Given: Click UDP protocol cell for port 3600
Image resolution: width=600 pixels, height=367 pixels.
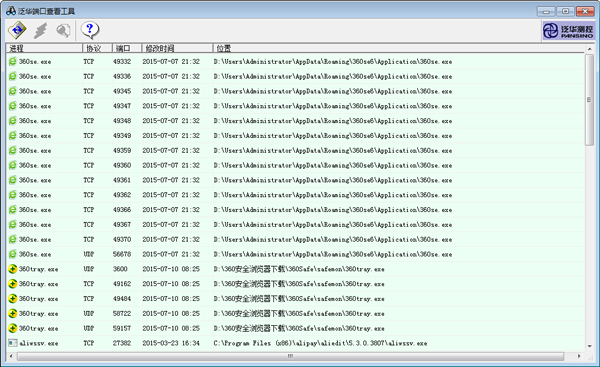Looking at the screenshot, I should click(x=89, y=269).
